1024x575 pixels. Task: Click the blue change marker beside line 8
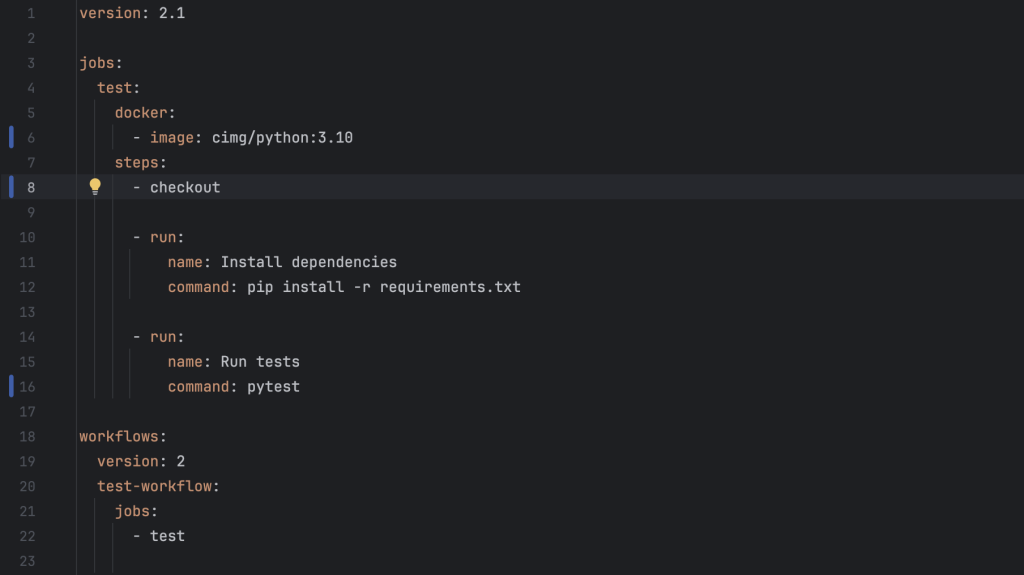tap(12, 187)
